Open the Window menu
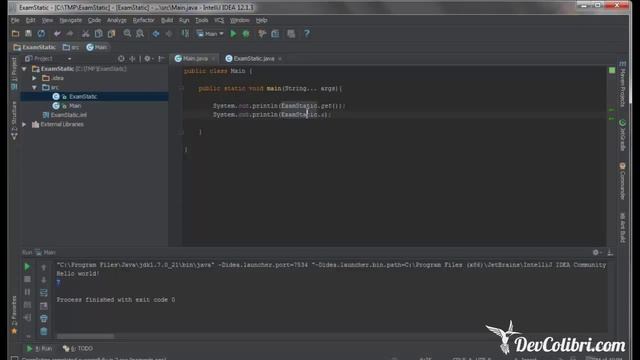The image size is (640, 360). tap(240, 20)
